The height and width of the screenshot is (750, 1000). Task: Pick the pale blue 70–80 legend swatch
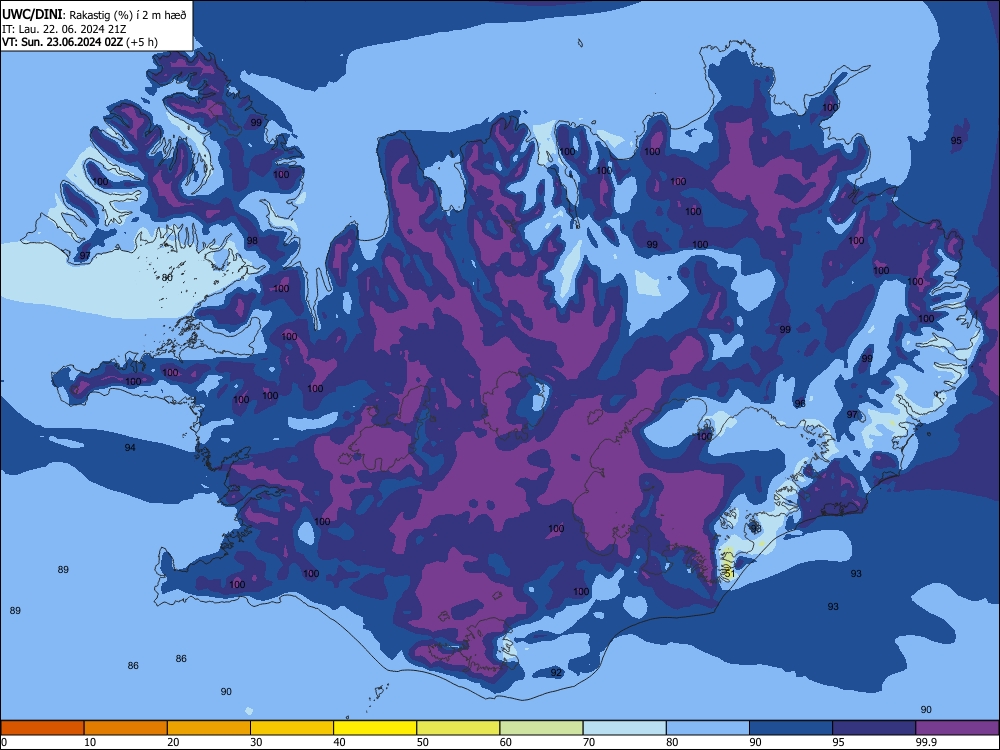tap(624, 728)
